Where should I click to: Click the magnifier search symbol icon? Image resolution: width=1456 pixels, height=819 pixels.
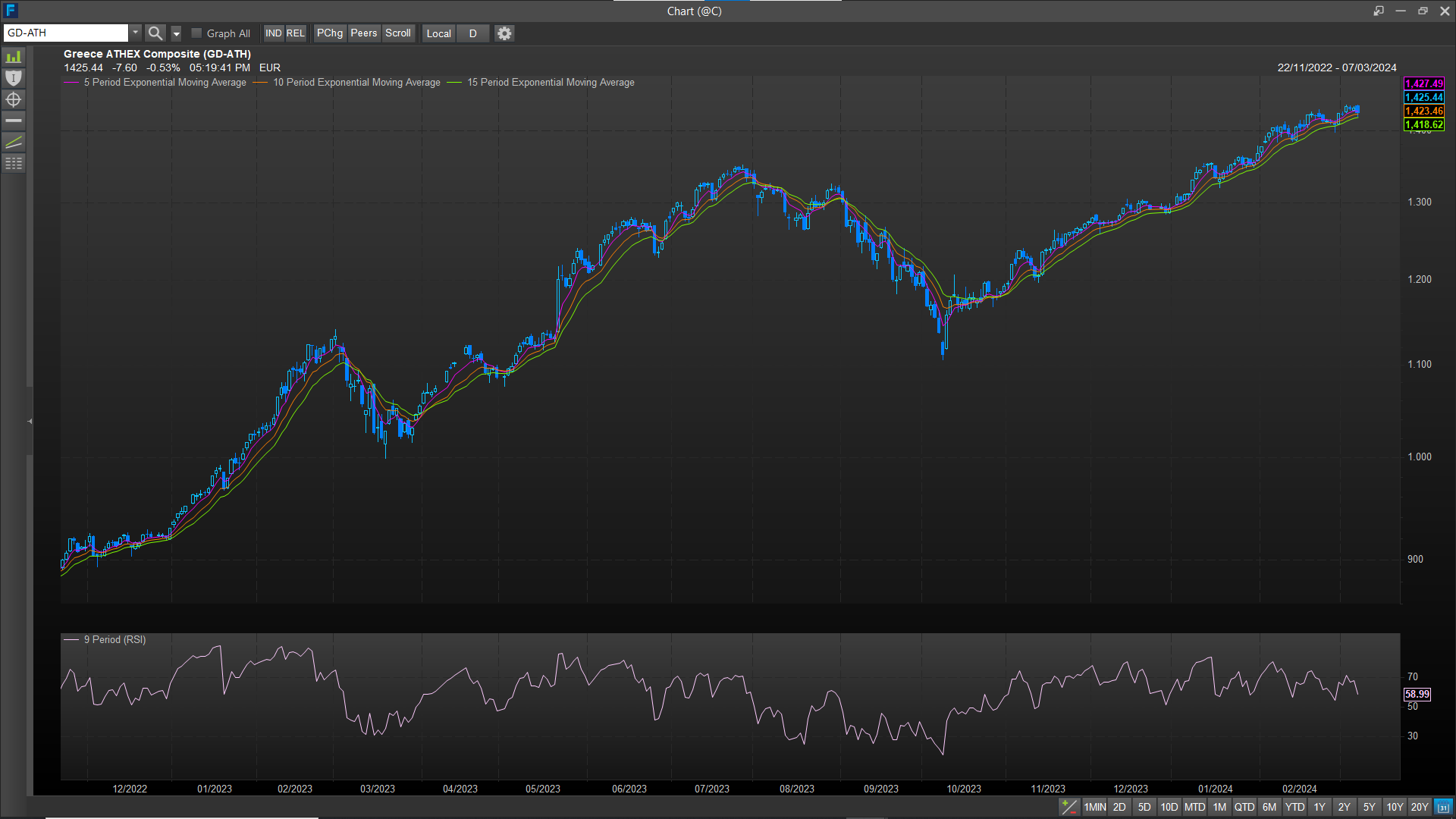pyautogui.click(x=155, y=33)
